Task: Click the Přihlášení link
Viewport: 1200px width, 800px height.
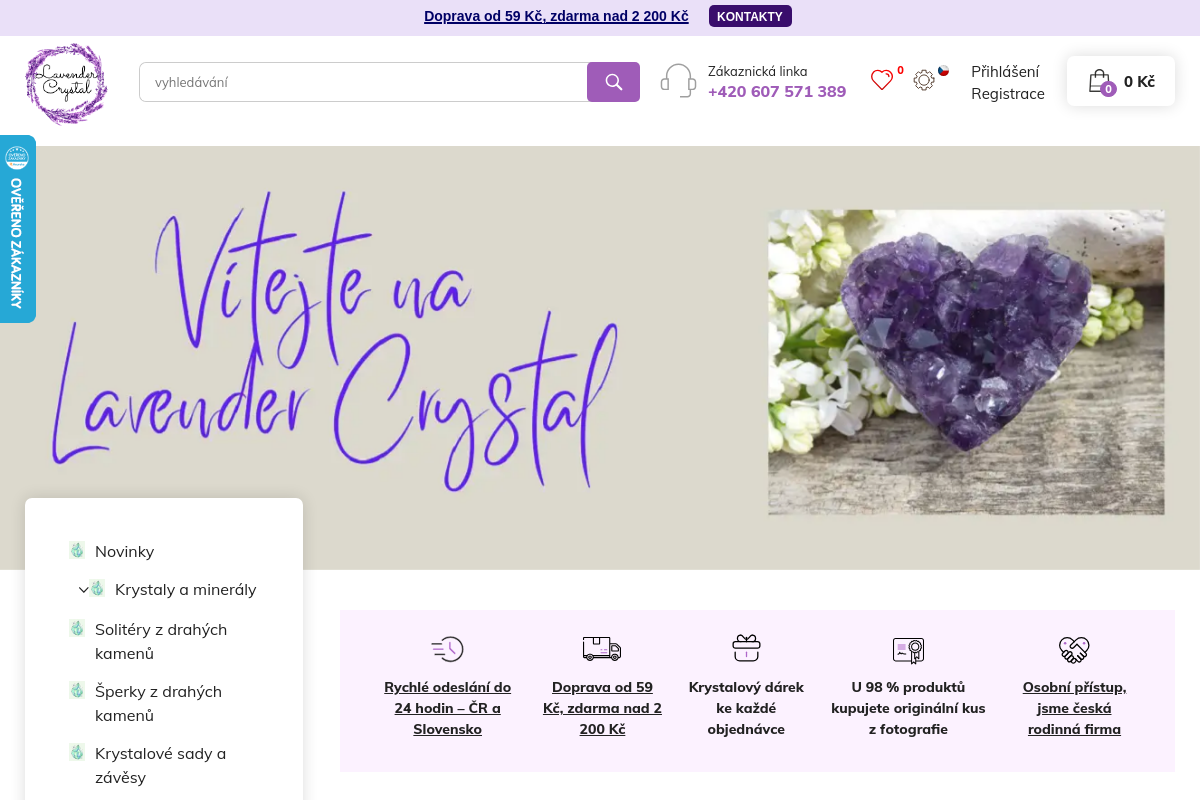Action: coord(1005,71)
